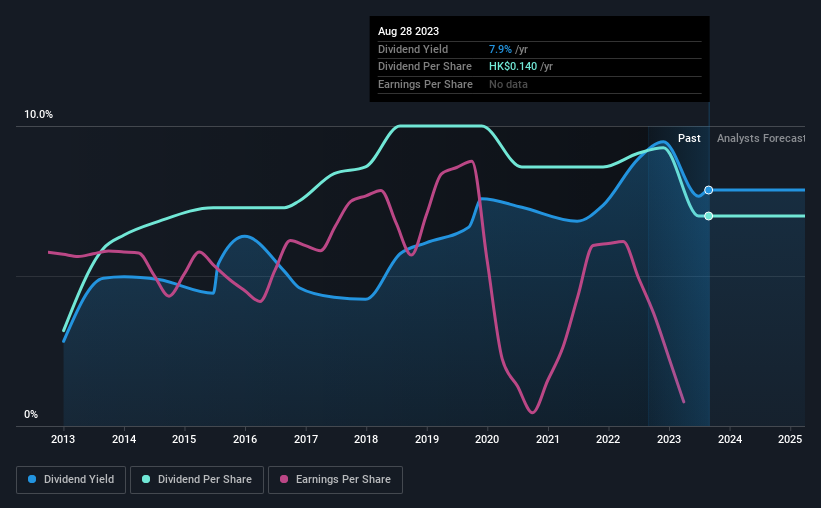Select the 2013 x-axis label
The image size is (821, 508).
(x=63, y=439)
